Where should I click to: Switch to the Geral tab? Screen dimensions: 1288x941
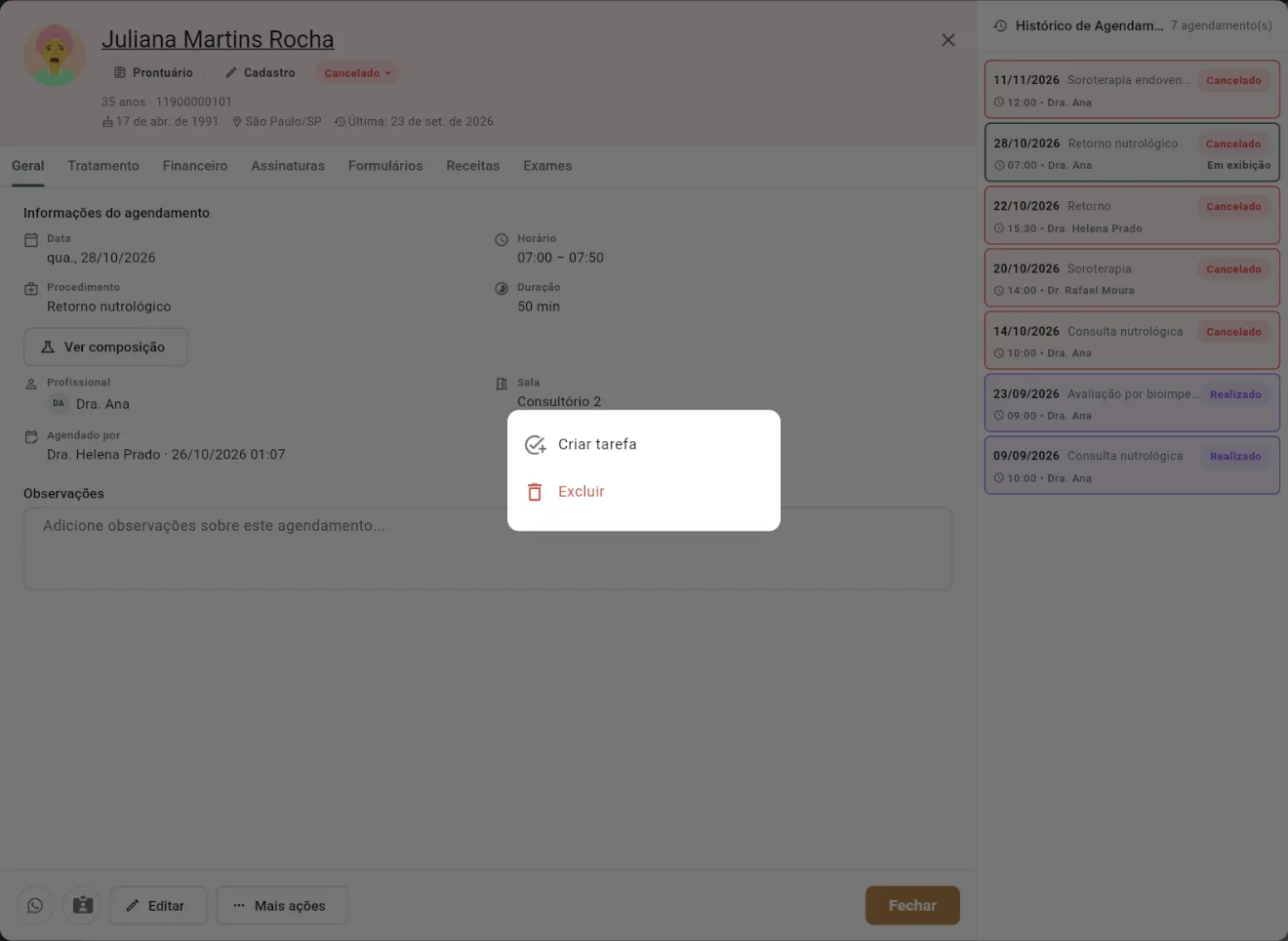coord(28,166)
